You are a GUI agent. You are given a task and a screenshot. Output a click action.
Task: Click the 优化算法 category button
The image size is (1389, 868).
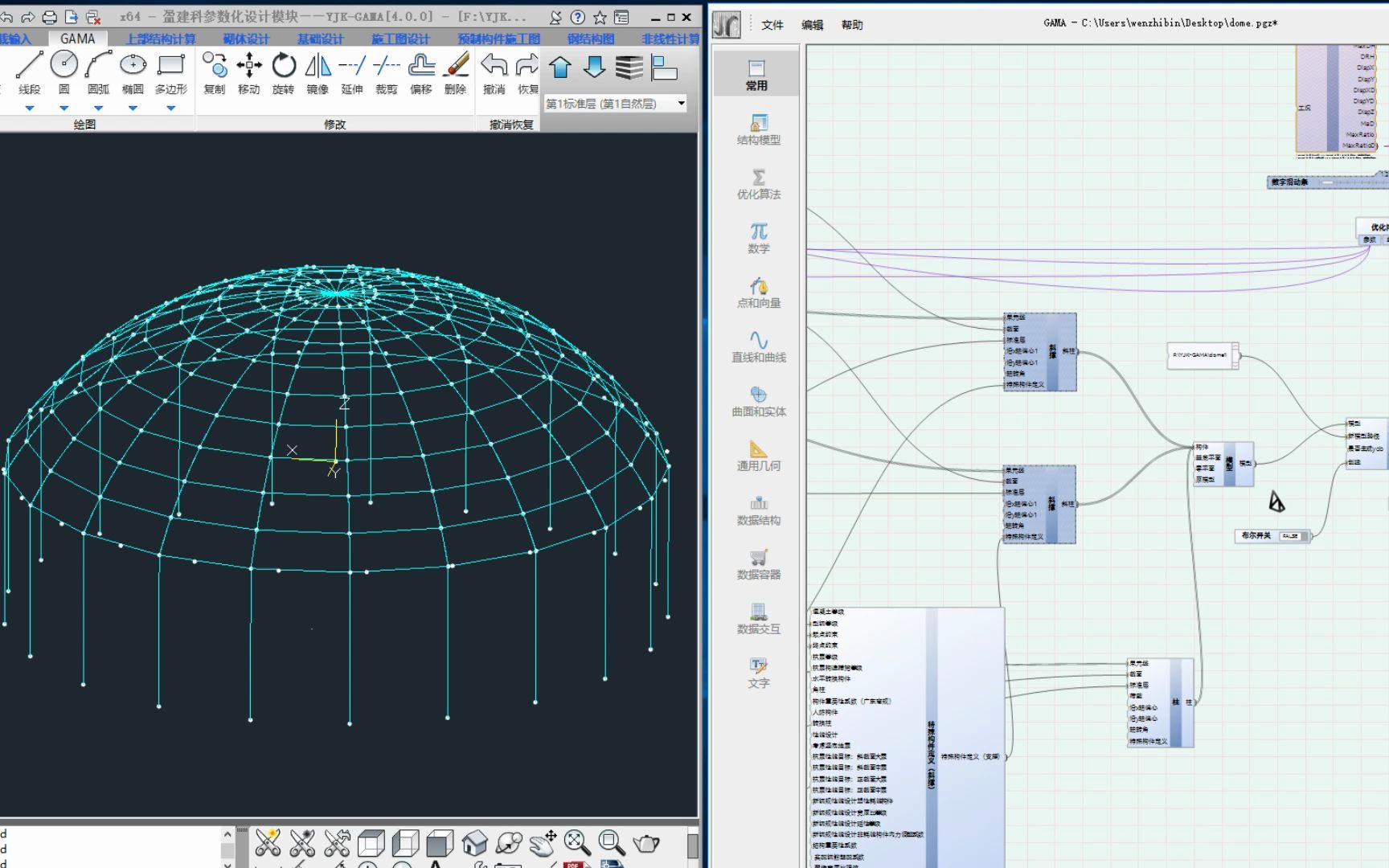[757, 183]
